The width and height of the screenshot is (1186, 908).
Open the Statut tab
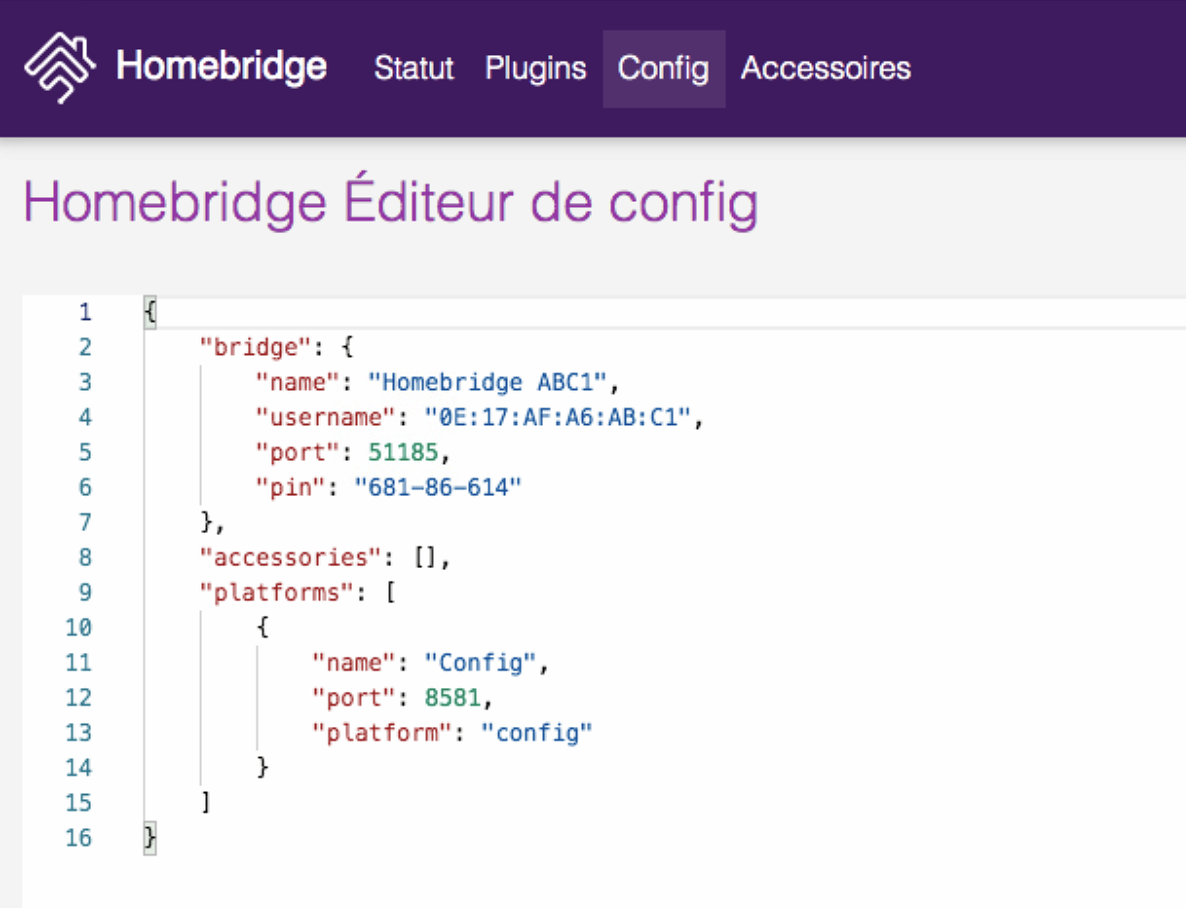click(414, 68)
